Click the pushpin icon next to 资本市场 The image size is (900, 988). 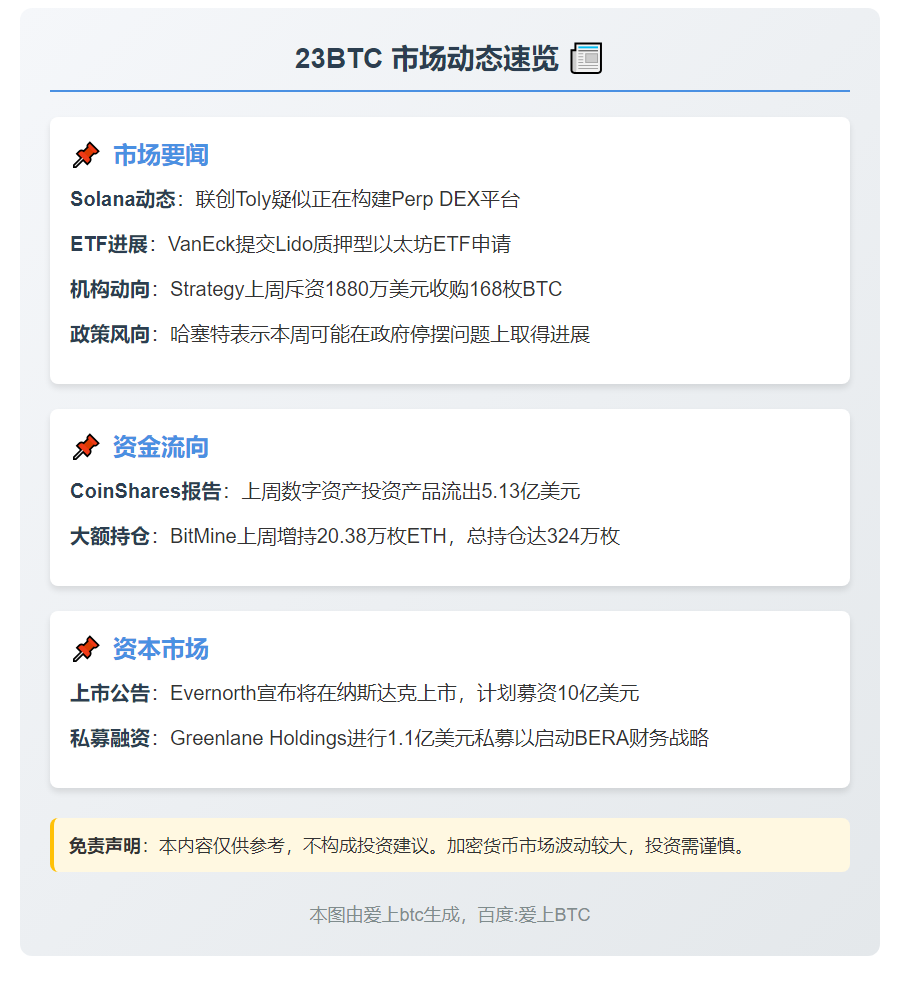[x=86, y=649]
